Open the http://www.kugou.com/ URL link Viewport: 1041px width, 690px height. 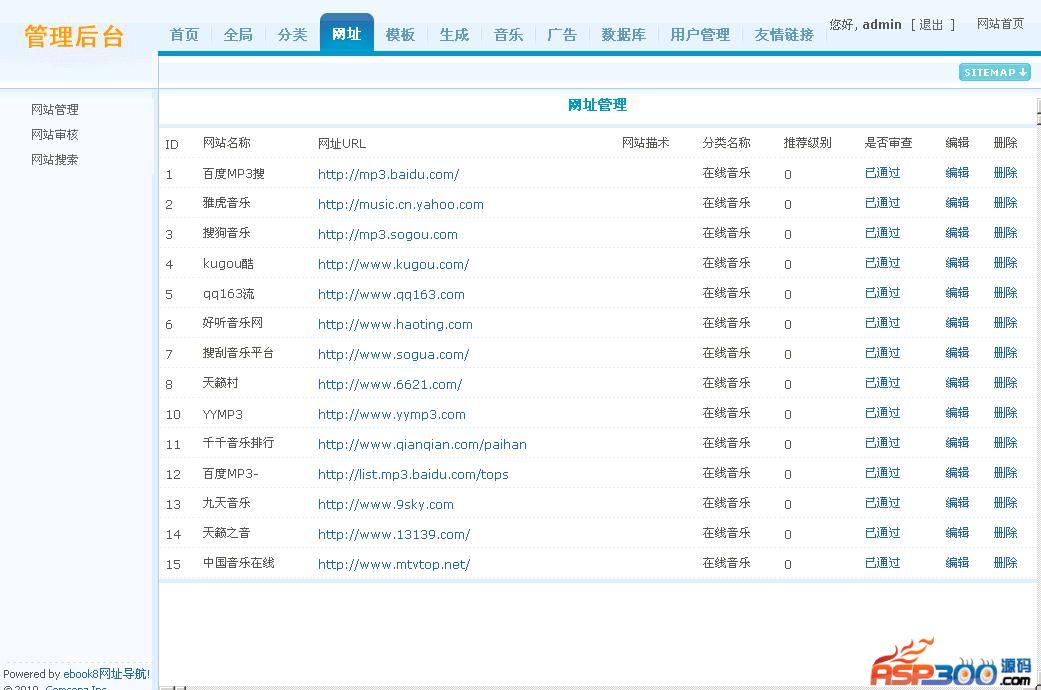[393, 264]
